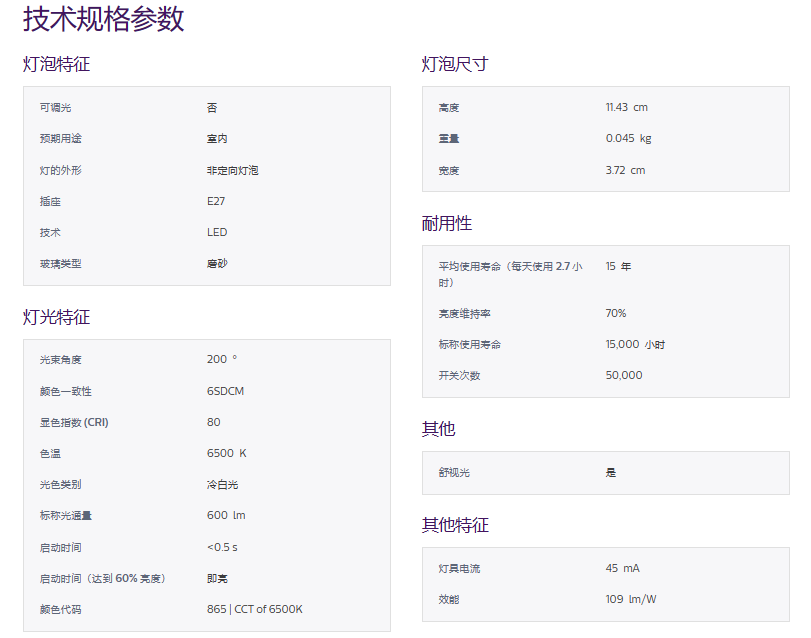Click the 启动时间 label without brightness note
Screen dimensions: 811x638
pos(61,548)
